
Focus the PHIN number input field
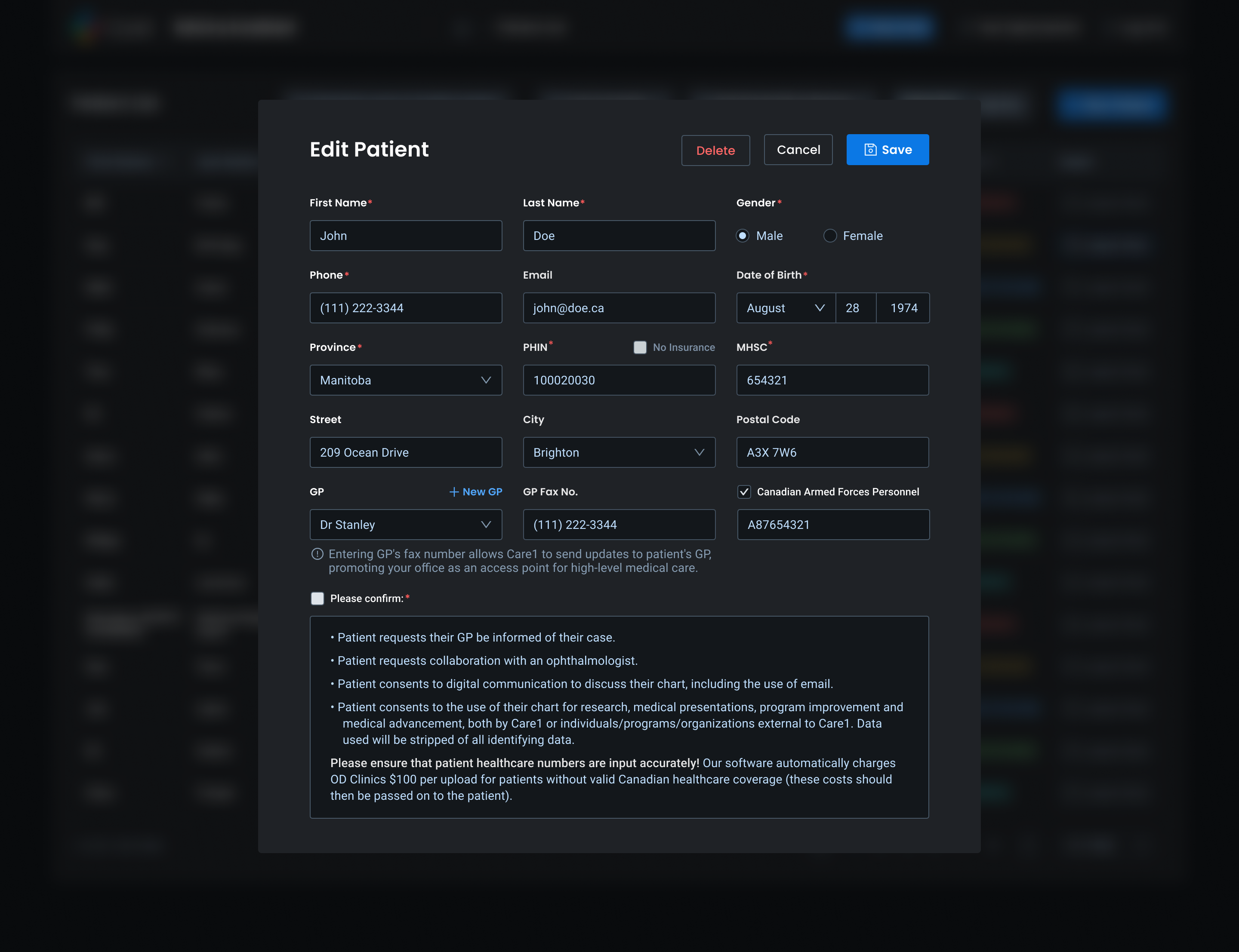(x=618, y=380)
